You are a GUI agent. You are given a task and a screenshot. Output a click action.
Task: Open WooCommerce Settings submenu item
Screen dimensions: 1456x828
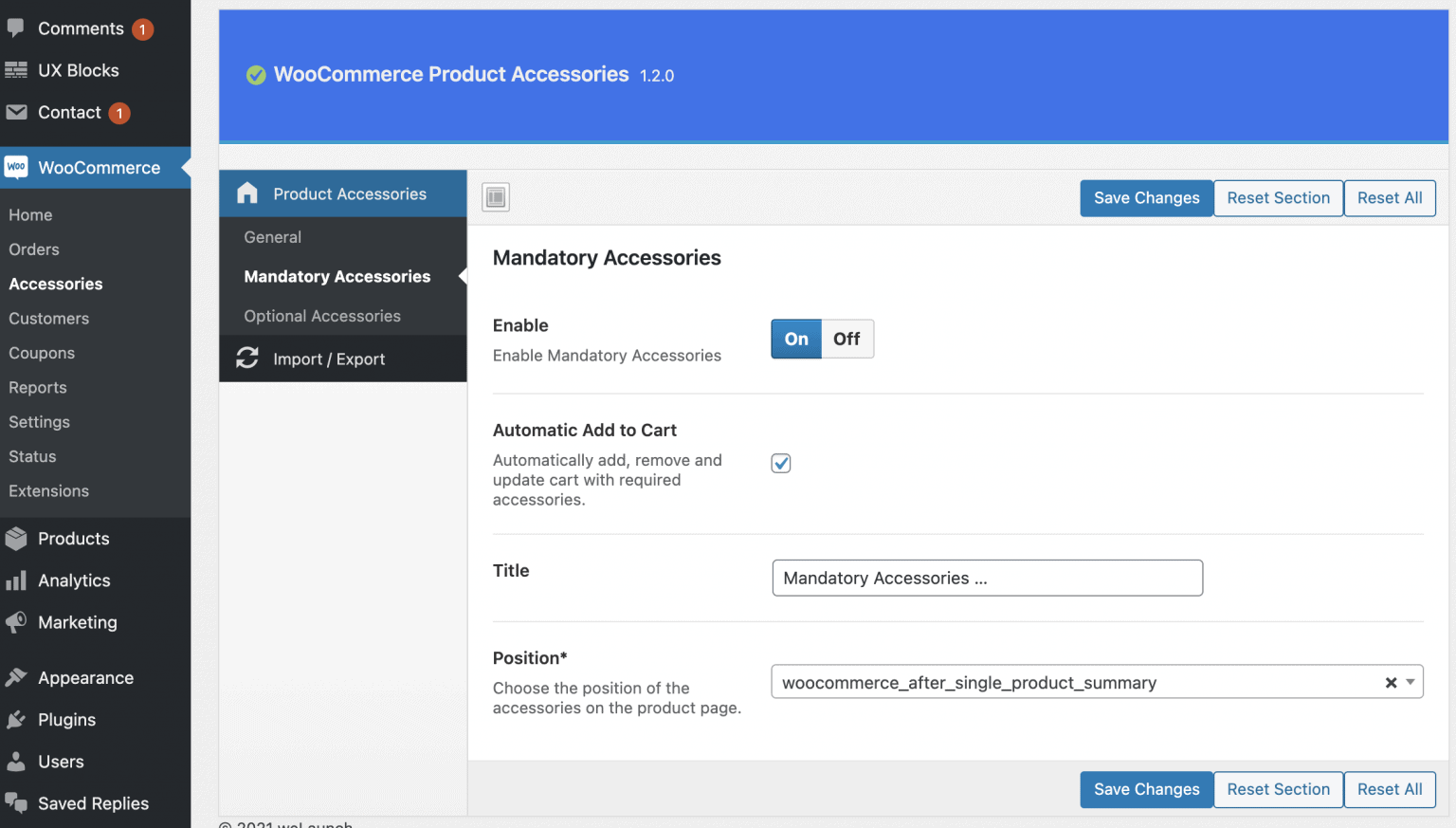pyautogui.click(x=40, y=422)
